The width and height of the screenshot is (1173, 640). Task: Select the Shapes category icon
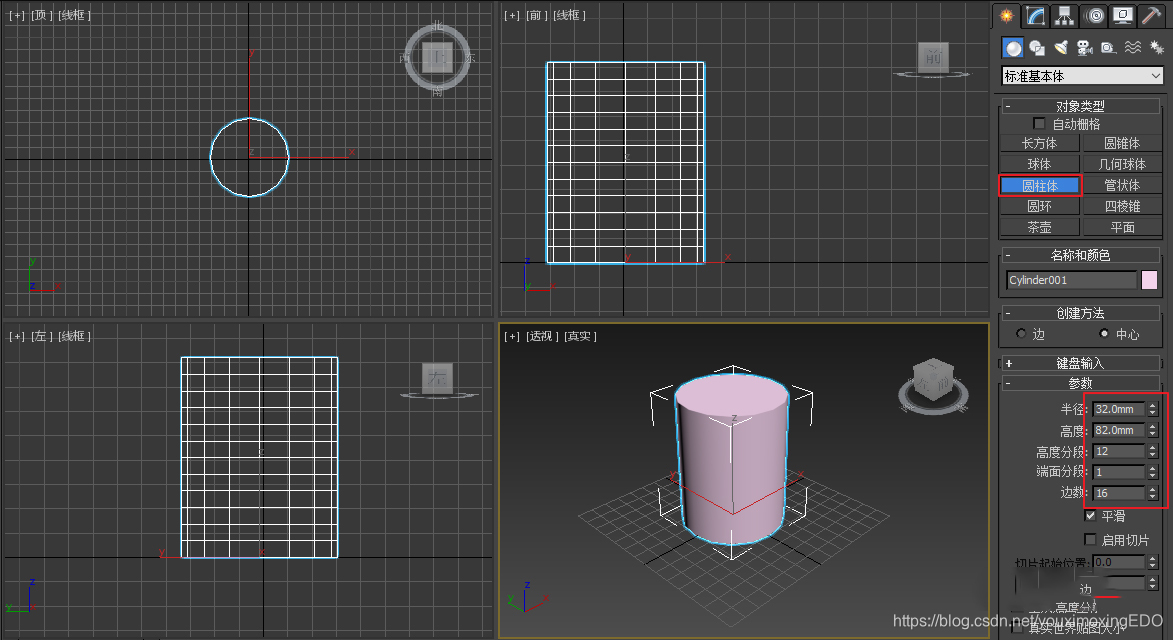1037,48
